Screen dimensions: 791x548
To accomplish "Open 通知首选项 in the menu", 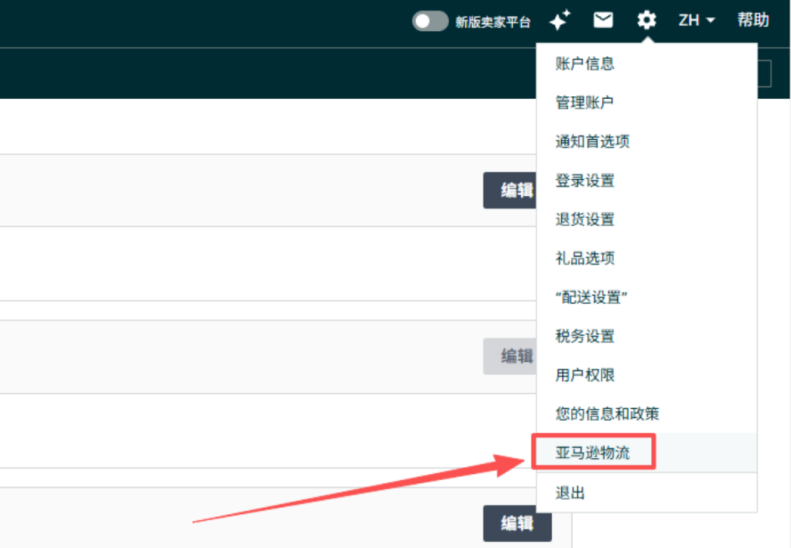I will [x=592, y=142].
